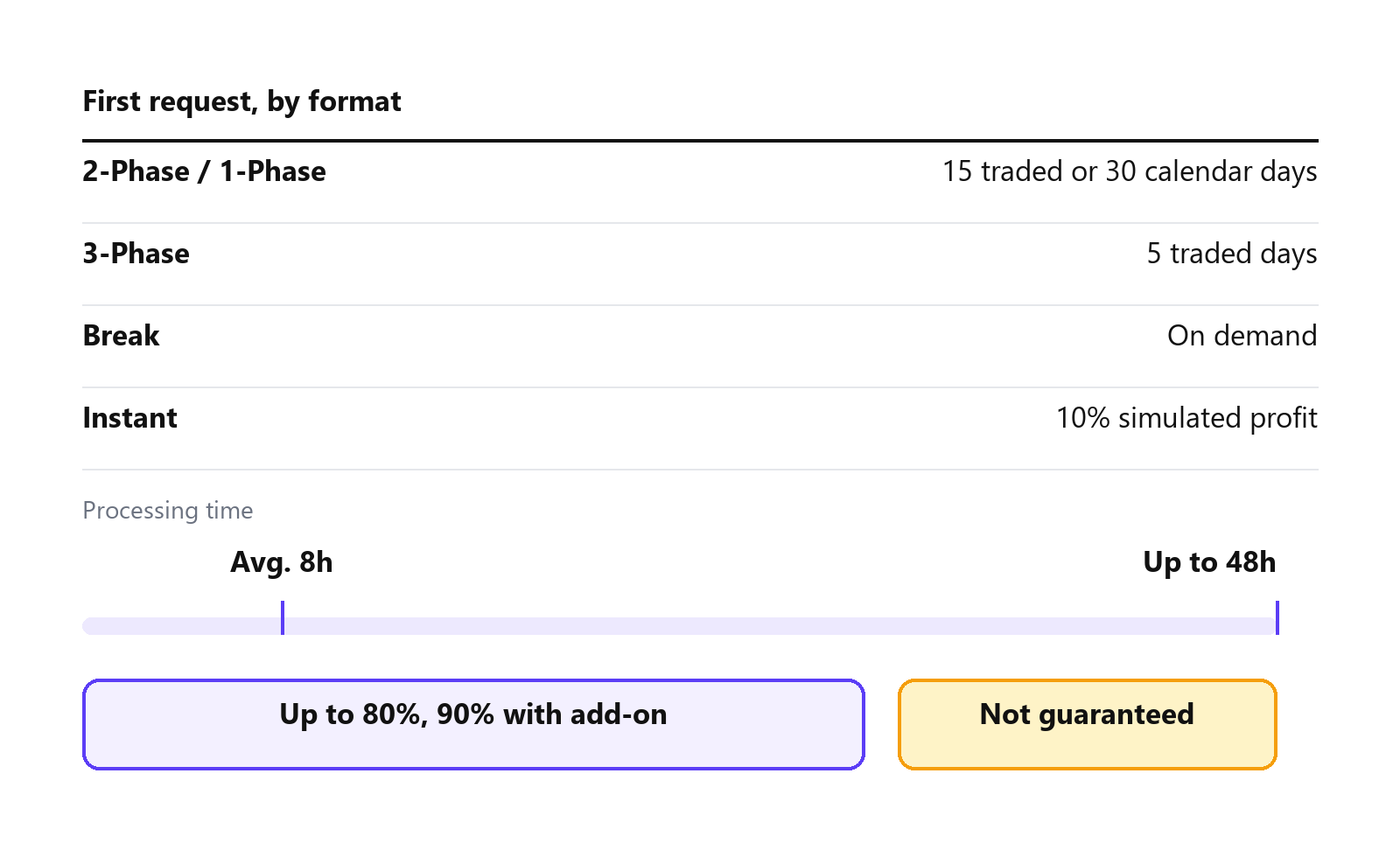The height and width of the screenshot is (864, 1400).
Task: Click the Avg. 8h marker on timeline
Action: coord(283,617)
